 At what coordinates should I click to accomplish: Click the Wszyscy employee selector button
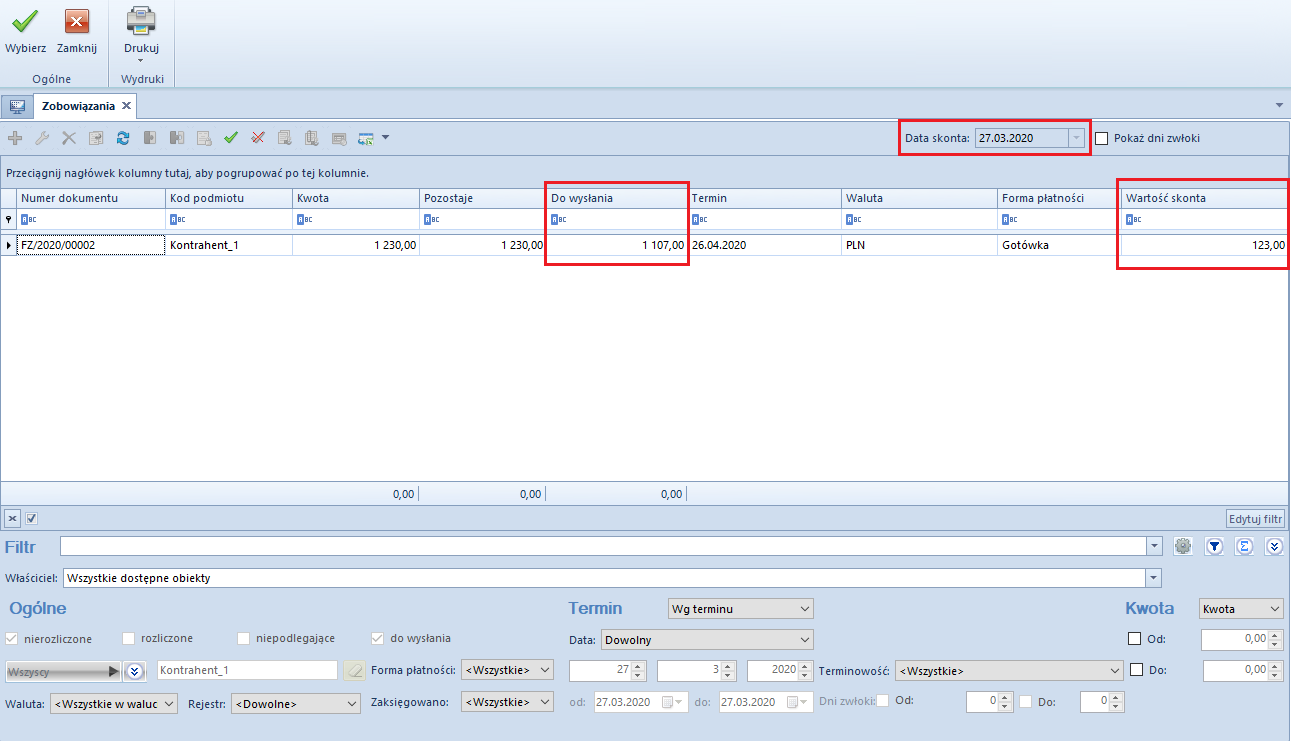point(64,671)
